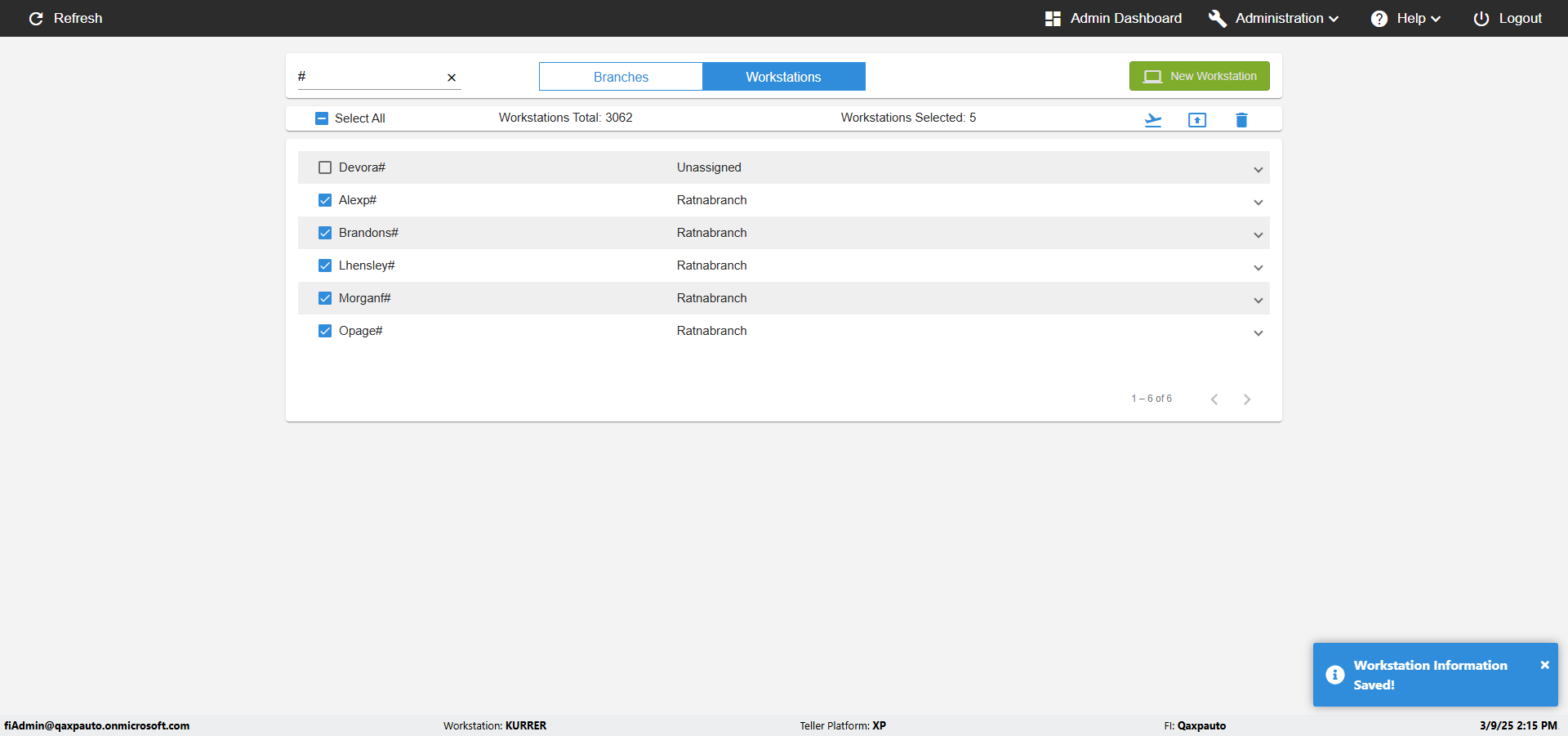Expand the Lhensley# row chevron

click(x=1258, y=268)
